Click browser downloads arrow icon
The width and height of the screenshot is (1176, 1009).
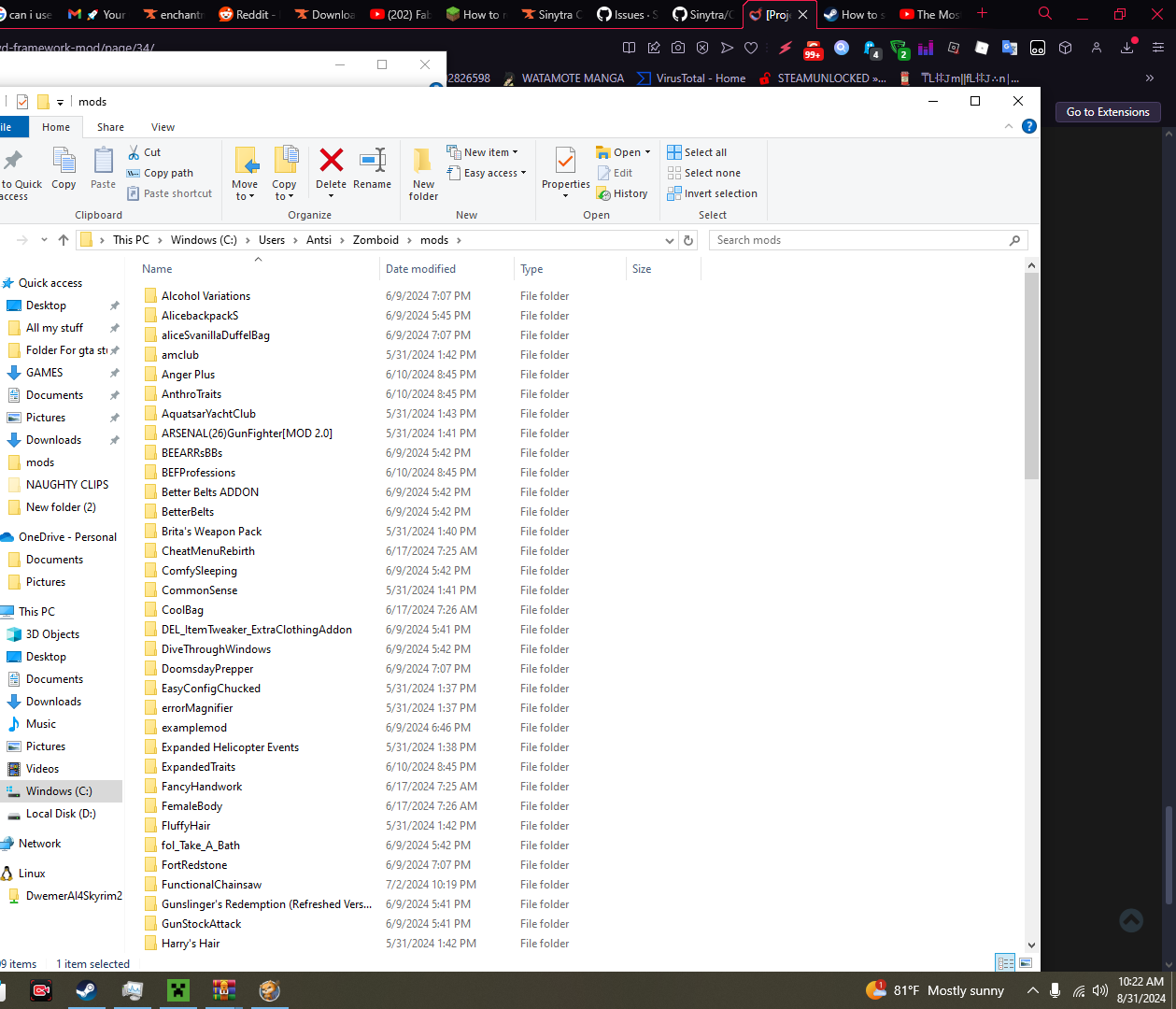click(1127, 48)
